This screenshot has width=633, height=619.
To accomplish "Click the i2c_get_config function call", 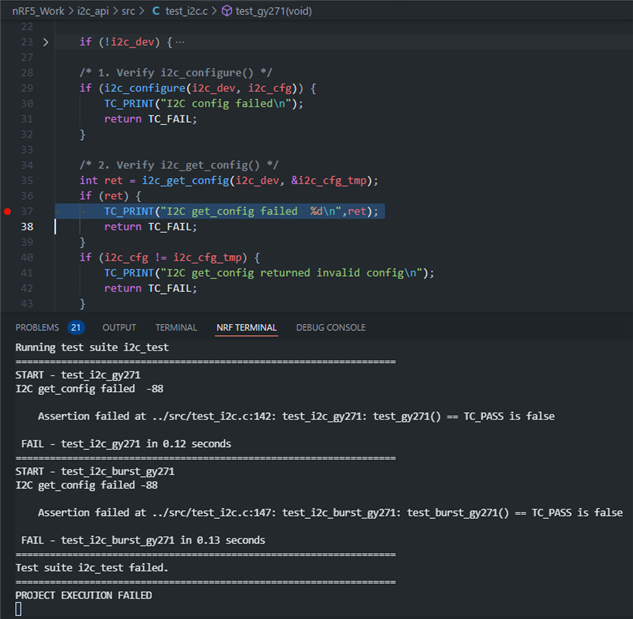I will 185,180.
